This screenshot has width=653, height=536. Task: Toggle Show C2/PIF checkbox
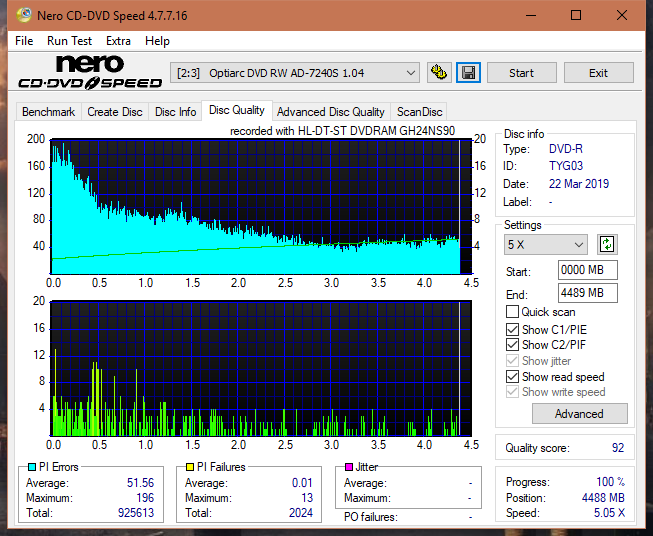click(x=512, y=345)
